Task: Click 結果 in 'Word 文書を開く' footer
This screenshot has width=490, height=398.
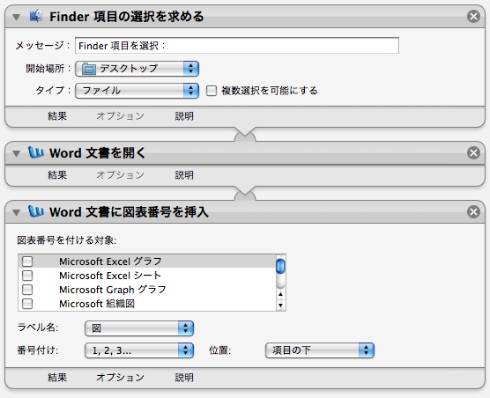Action: 57,175
